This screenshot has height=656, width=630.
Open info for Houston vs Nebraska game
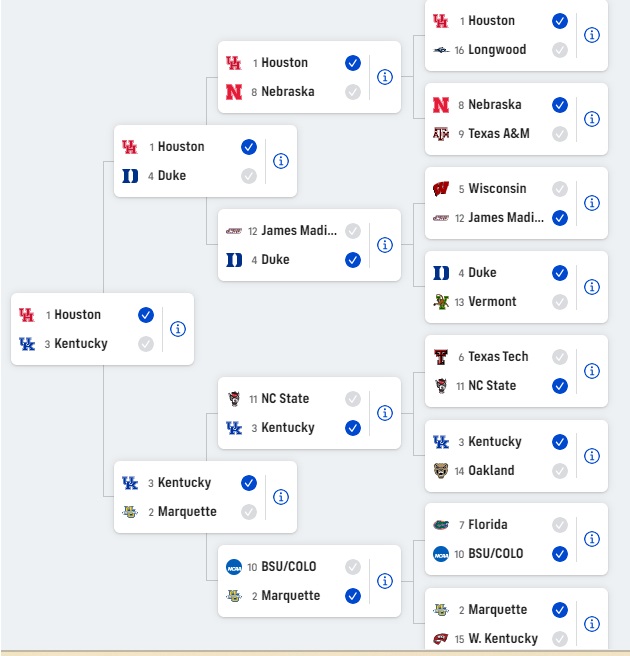[x=385, y=77]
